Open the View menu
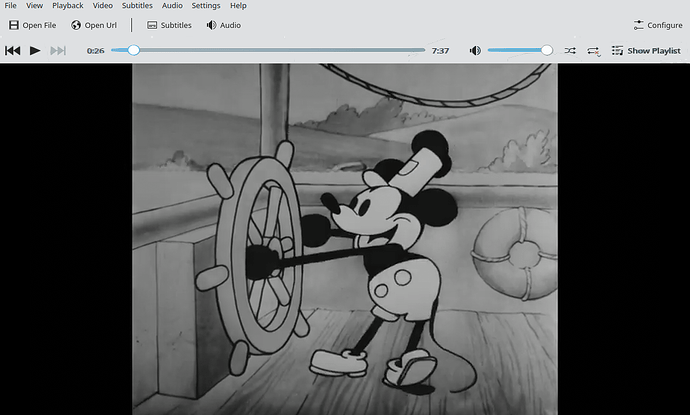The width and height of the screenshot is (690, 415). click(34, 6)
